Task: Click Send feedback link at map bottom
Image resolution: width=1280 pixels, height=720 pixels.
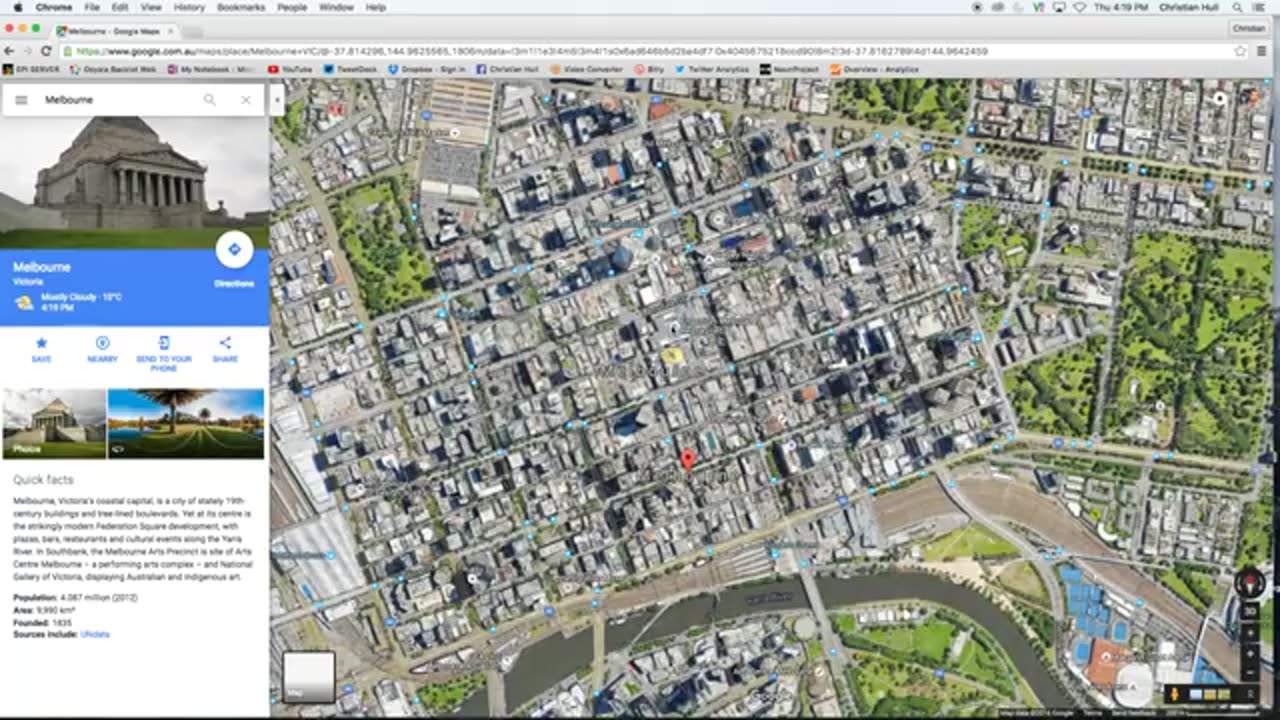Action: click(1132, 713)
